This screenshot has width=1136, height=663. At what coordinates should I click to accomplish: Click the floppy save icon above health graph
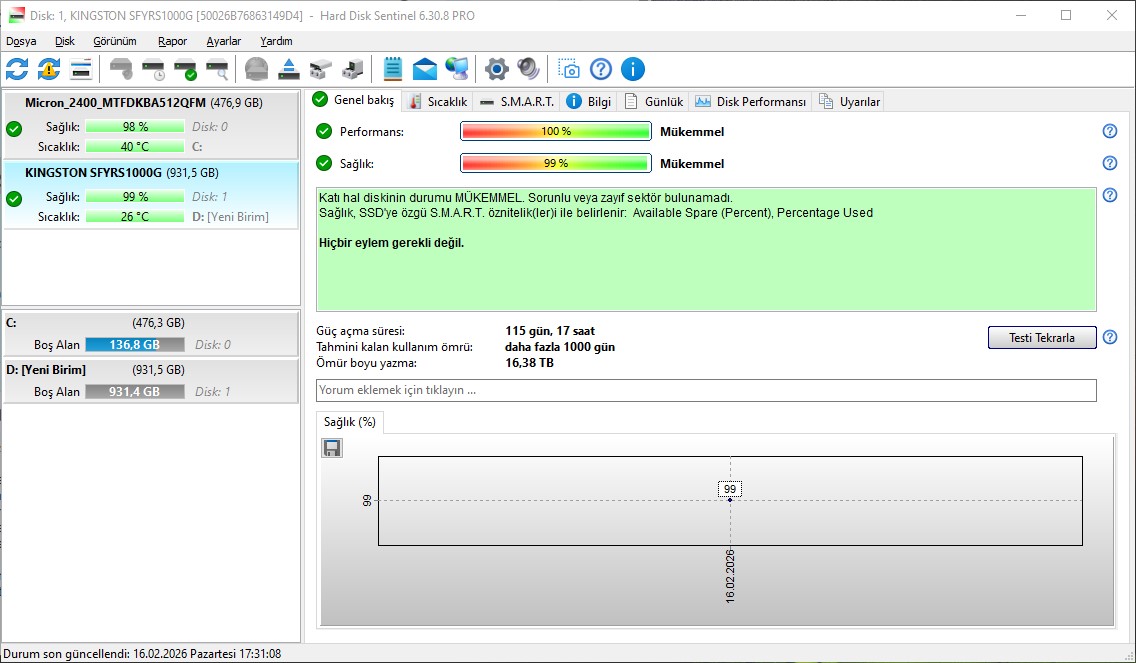tap(332, 448)
